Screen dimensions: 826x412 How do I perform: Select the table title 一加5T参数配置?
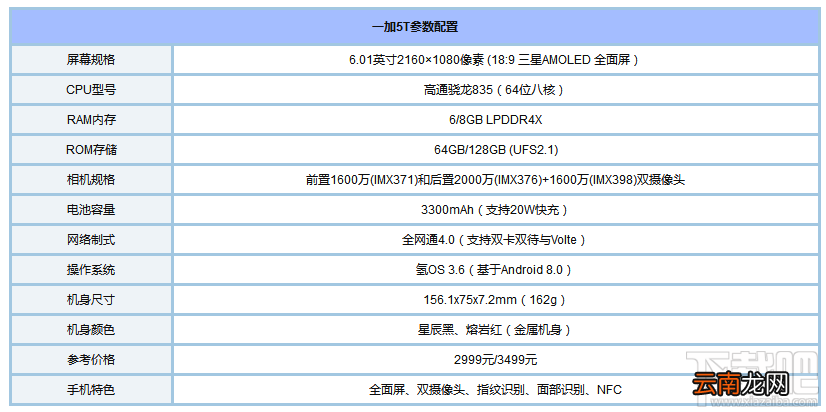coord(415,27)
